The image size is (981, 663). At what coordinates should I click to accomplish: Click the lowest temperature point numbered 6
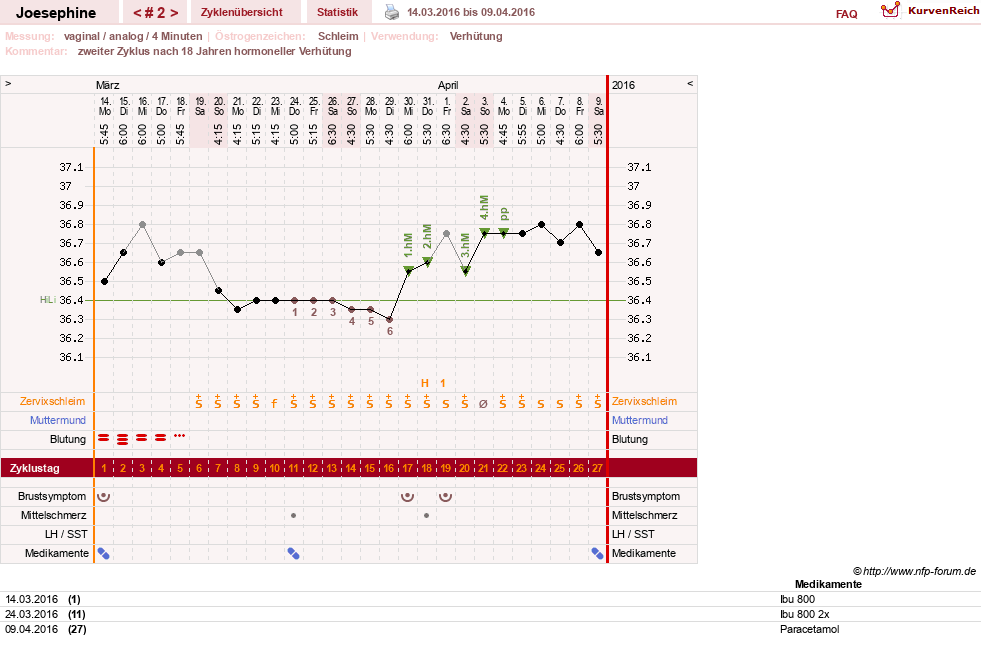click(389, 320)
